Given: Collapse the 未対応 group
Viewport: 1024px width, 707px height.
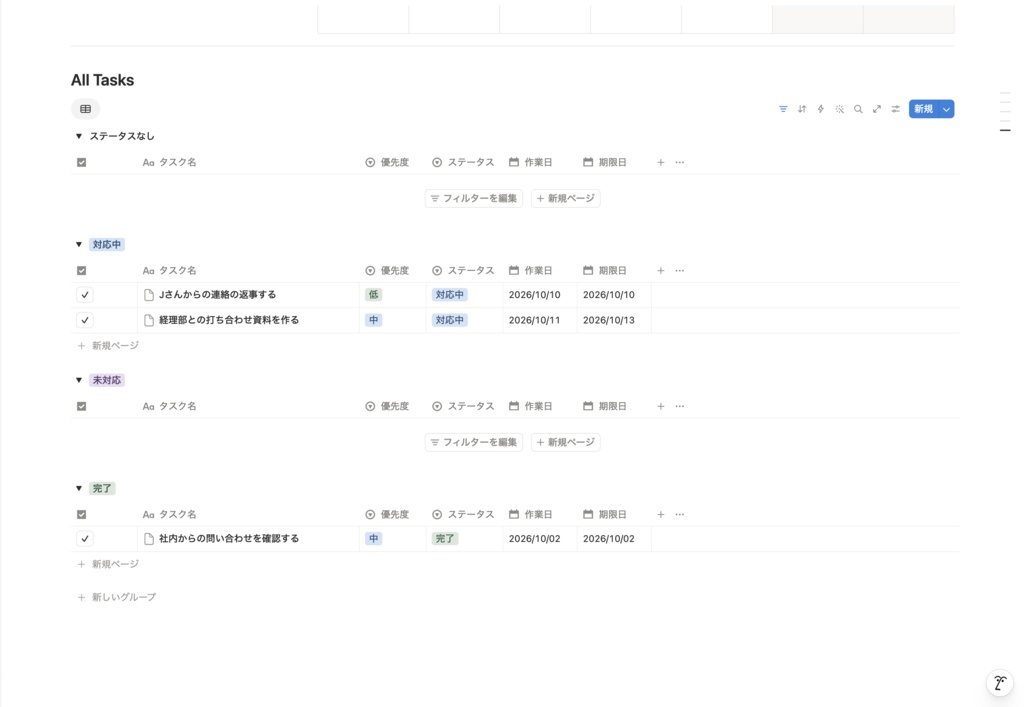Looking at the screenshot, I should pyautogui.click(x=79, y=380).
